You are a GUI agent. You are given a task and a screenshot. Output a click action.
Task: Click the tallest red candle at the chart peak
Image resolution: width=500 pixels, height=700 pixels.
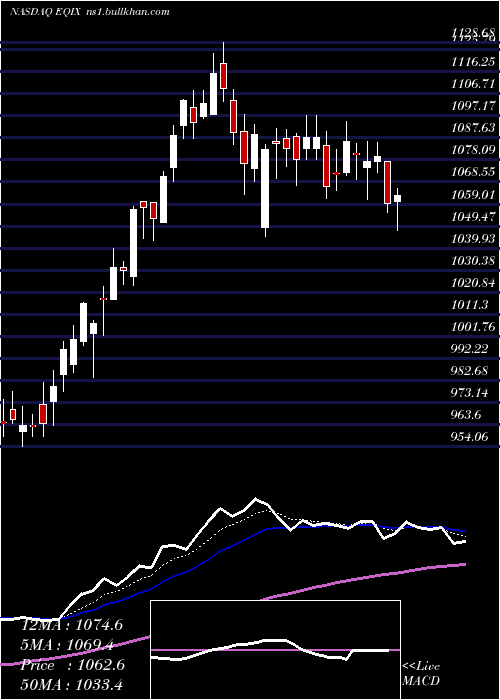click(x=223, y=72)
